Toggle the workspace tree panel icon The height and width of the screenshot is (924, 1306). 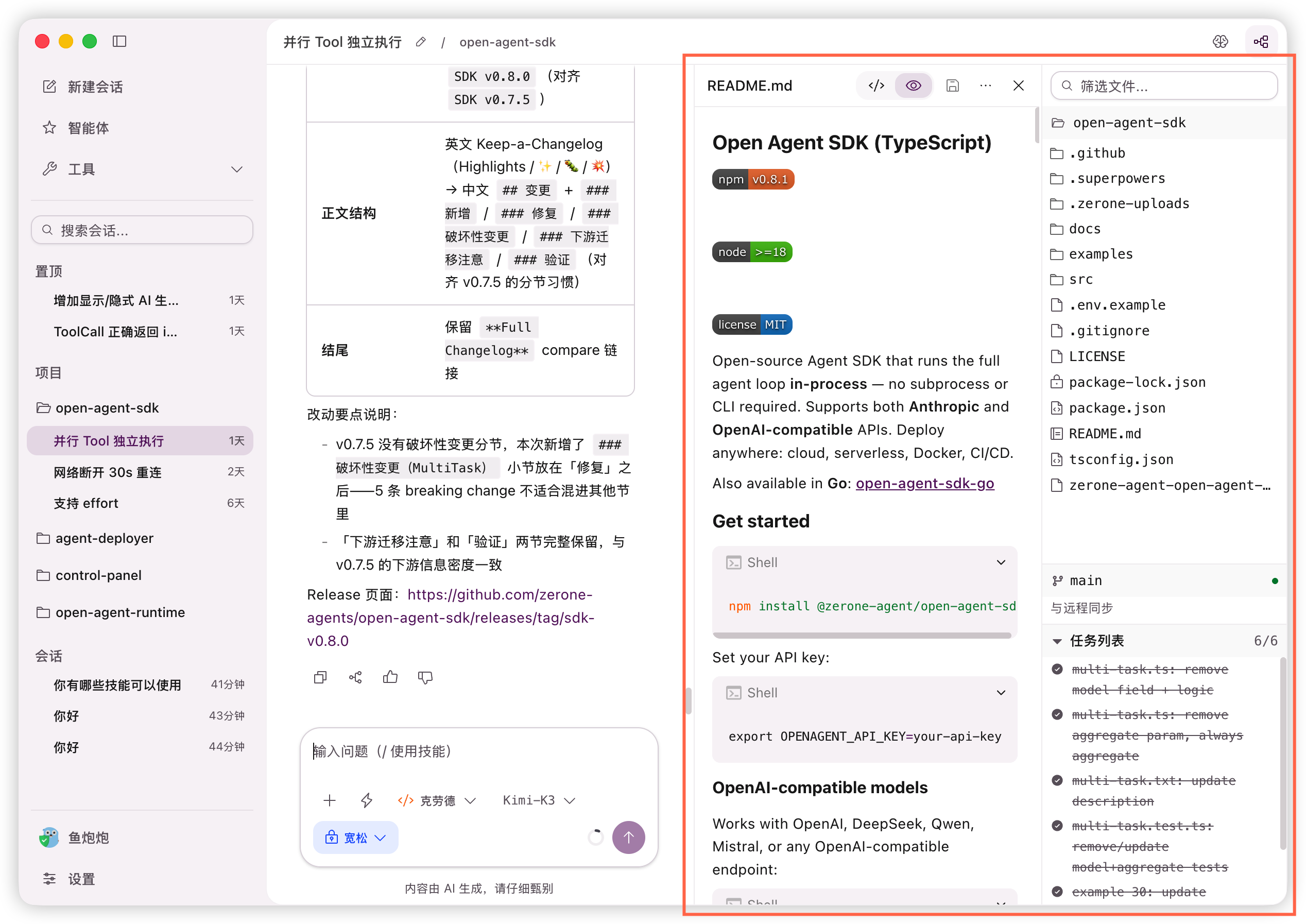(1261, 42)
